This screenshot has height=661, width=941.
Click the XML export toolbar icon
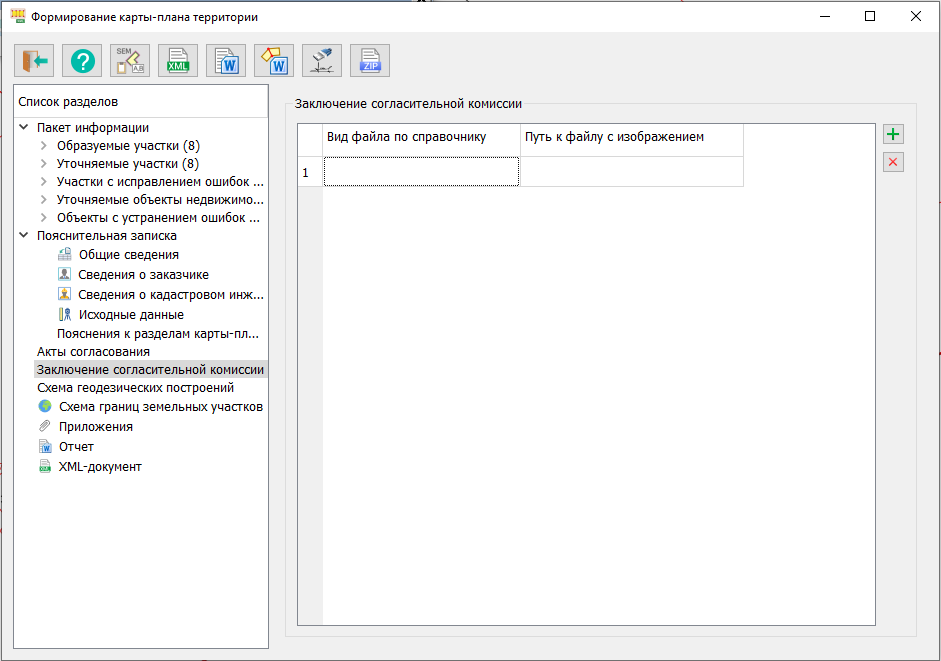(178, 61)
